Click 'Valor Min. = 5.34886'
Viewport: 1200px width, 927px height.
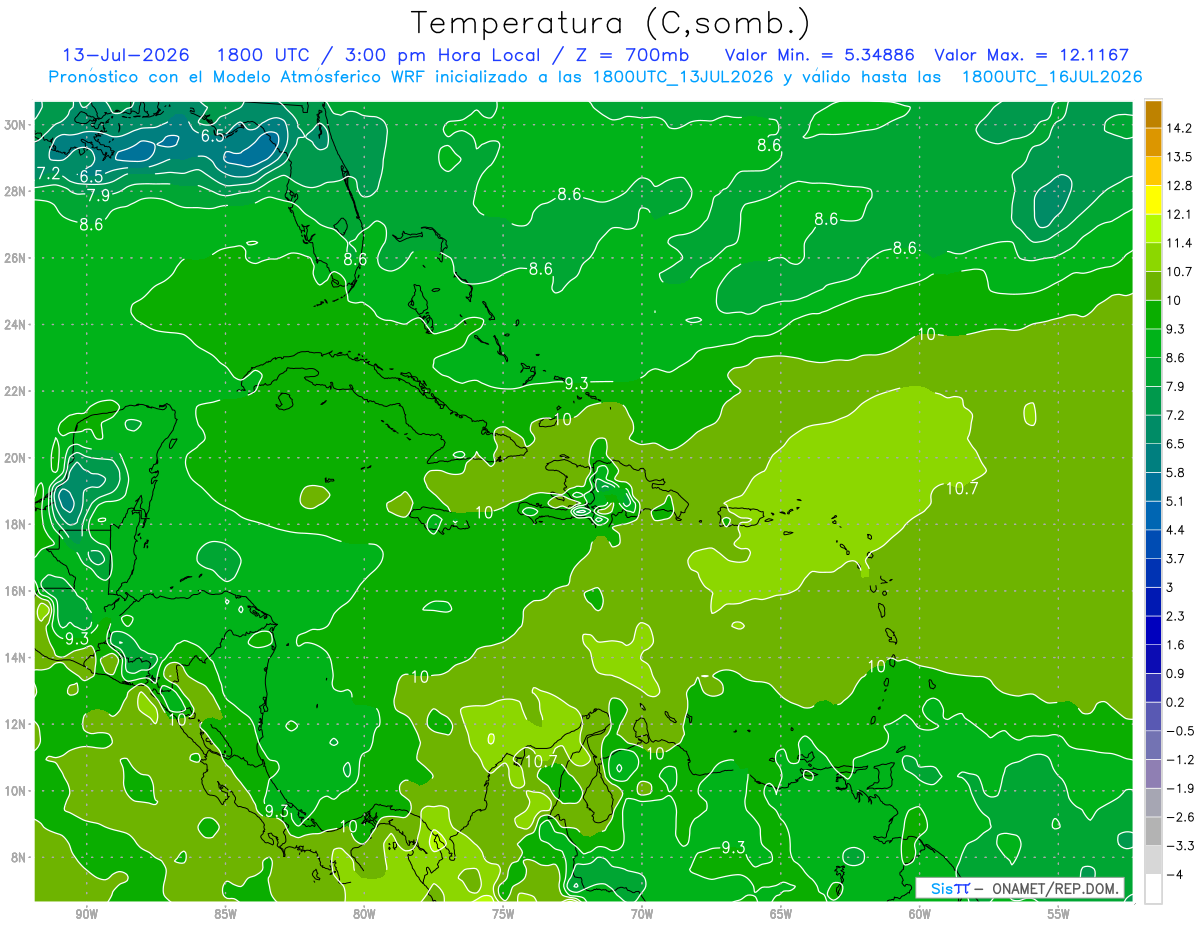tap(819, 55)
